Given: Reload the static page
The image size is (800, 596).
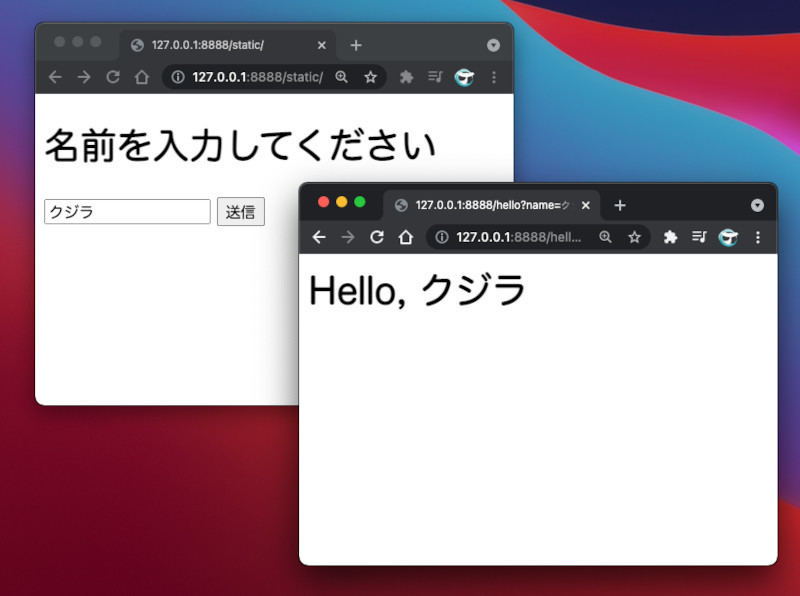Looking at the screenshot, I should pyautogui.click(x=113, y=77).
